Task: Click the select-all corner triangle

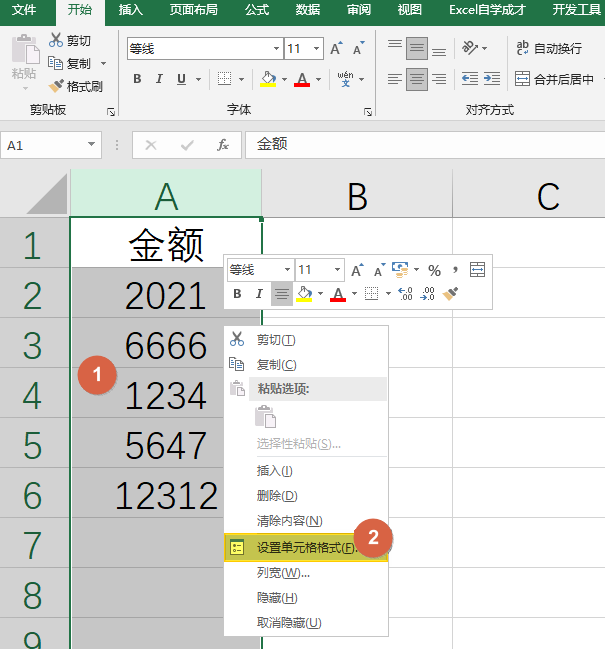Action: click(x=46, y=194)
